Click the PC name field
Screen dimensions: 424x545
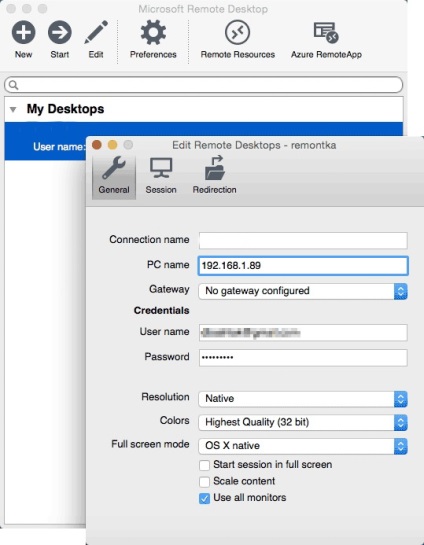click(x=303, y=266)
